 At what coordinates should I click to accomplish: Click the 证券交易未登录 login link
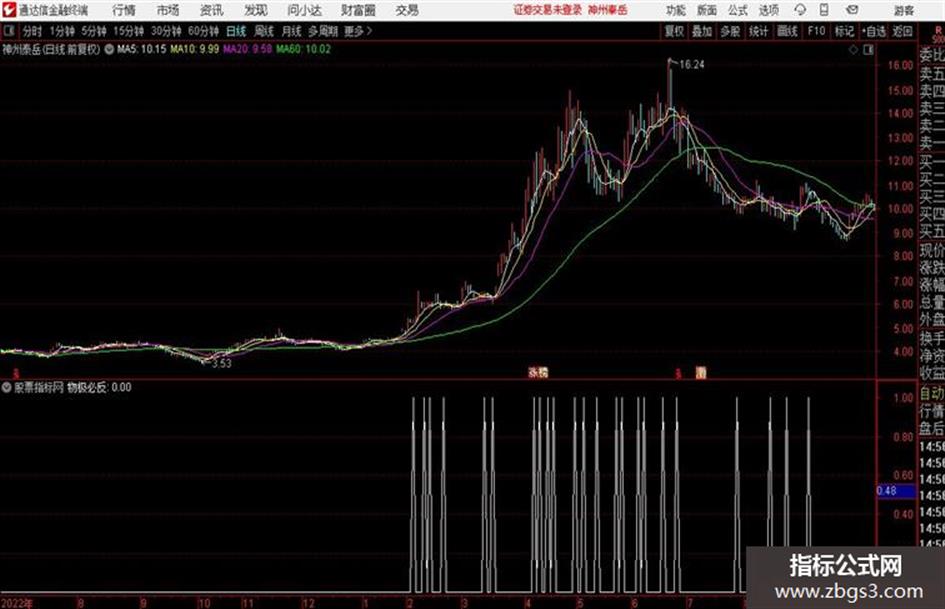point(547,10)
